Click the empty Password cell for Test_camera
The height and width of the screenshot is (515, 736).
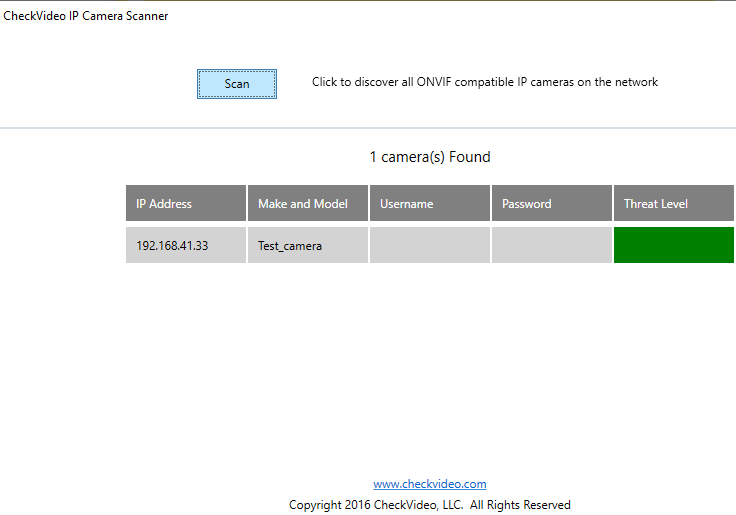[552, 245]
